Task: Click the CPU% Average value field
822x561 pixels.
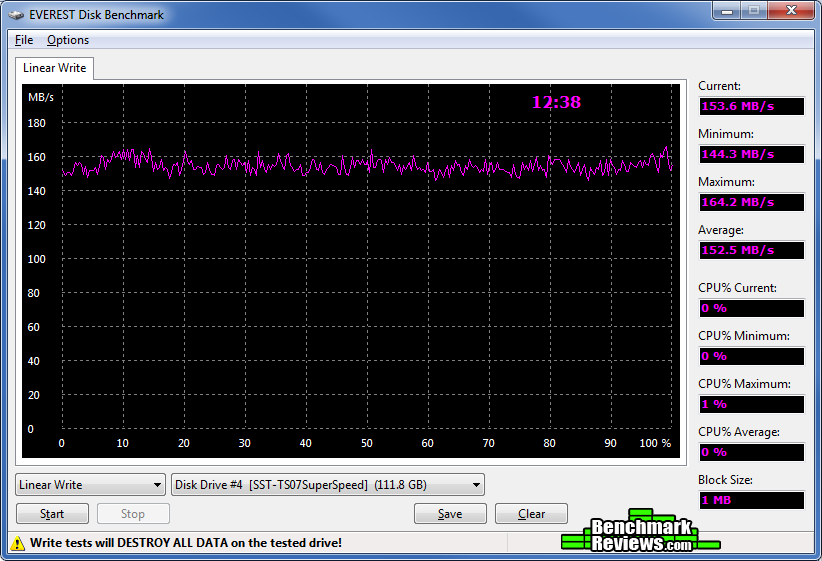Action: pos(752,452)
